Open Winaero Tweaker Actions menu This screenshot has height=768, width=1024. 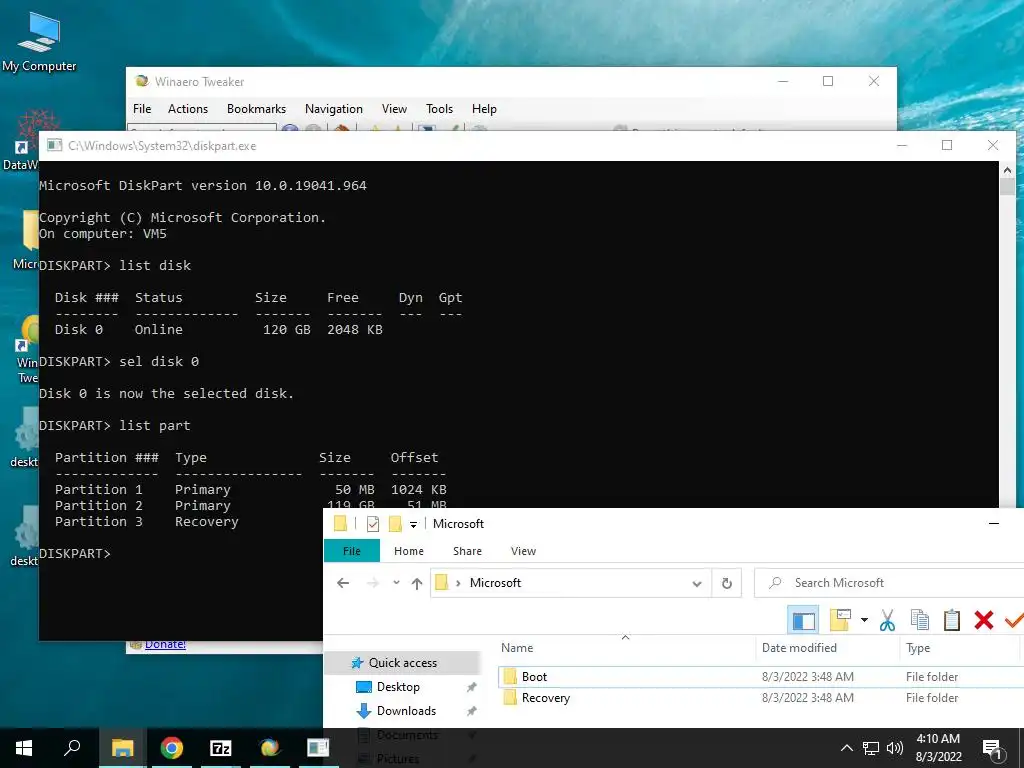click(x=187, y=109)
